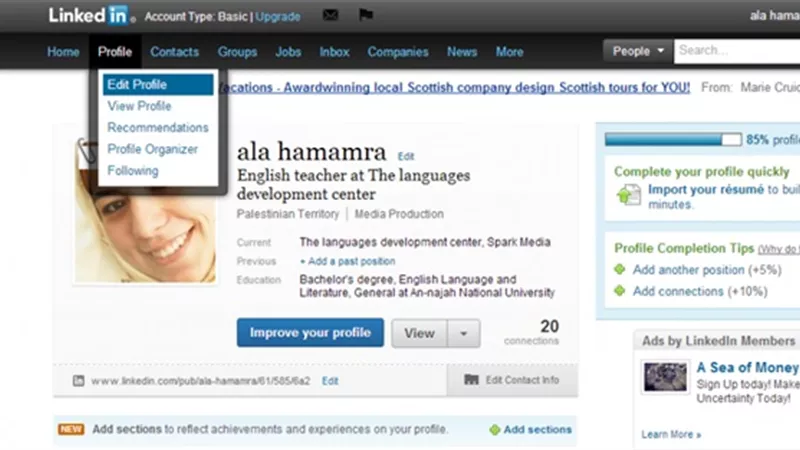Expand the arrow next to View button
The height and width of the screenshot is (450, 800).
[x=464, y=333]
